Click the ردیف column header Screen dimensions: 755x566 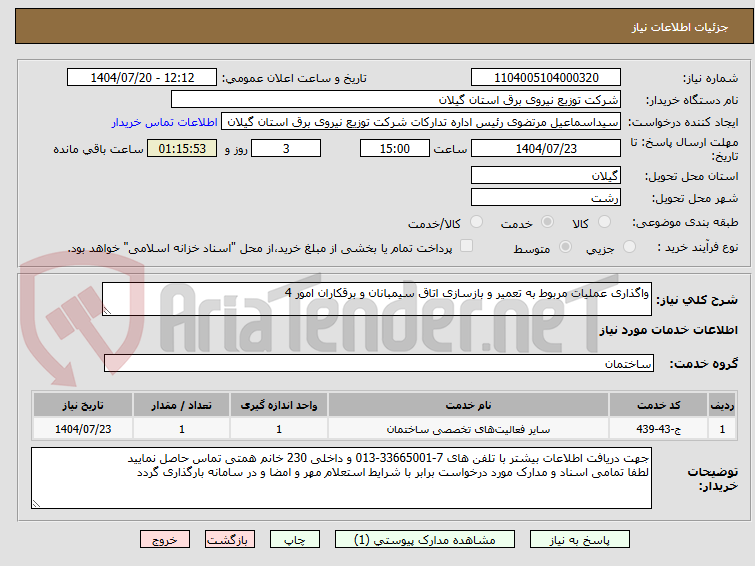click(722, 405)
